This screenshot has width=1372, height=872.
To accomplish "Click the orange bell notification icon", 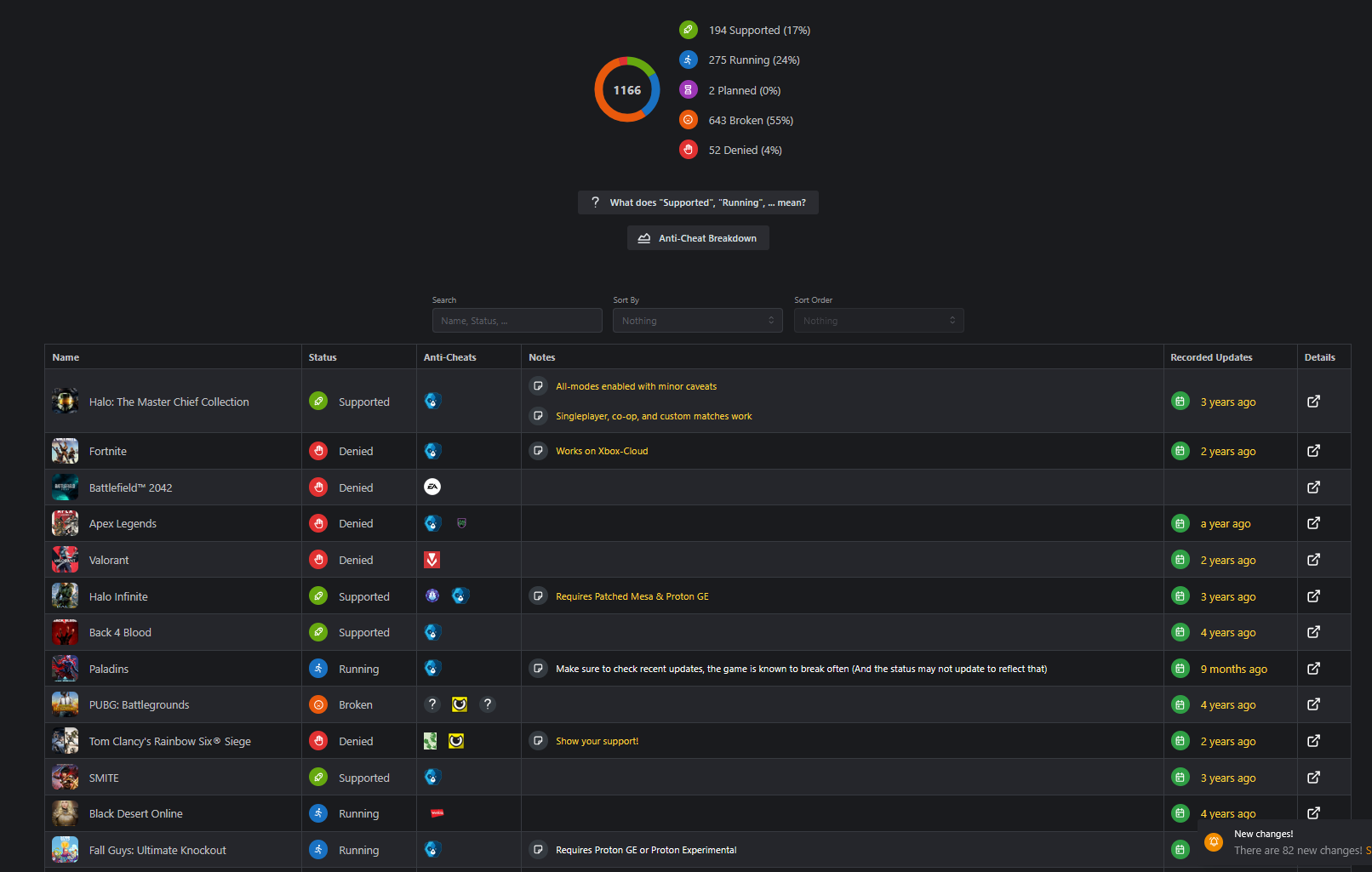I will coord(1214,842).
